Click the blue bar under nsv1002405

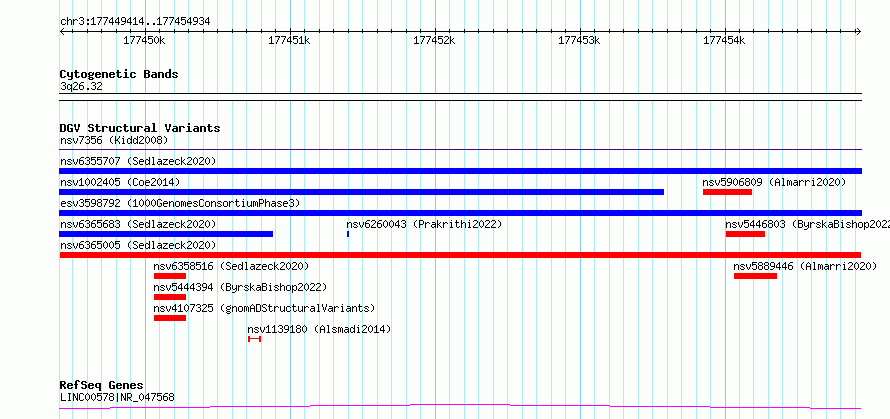pyautogui.click(x=362, y=192)
